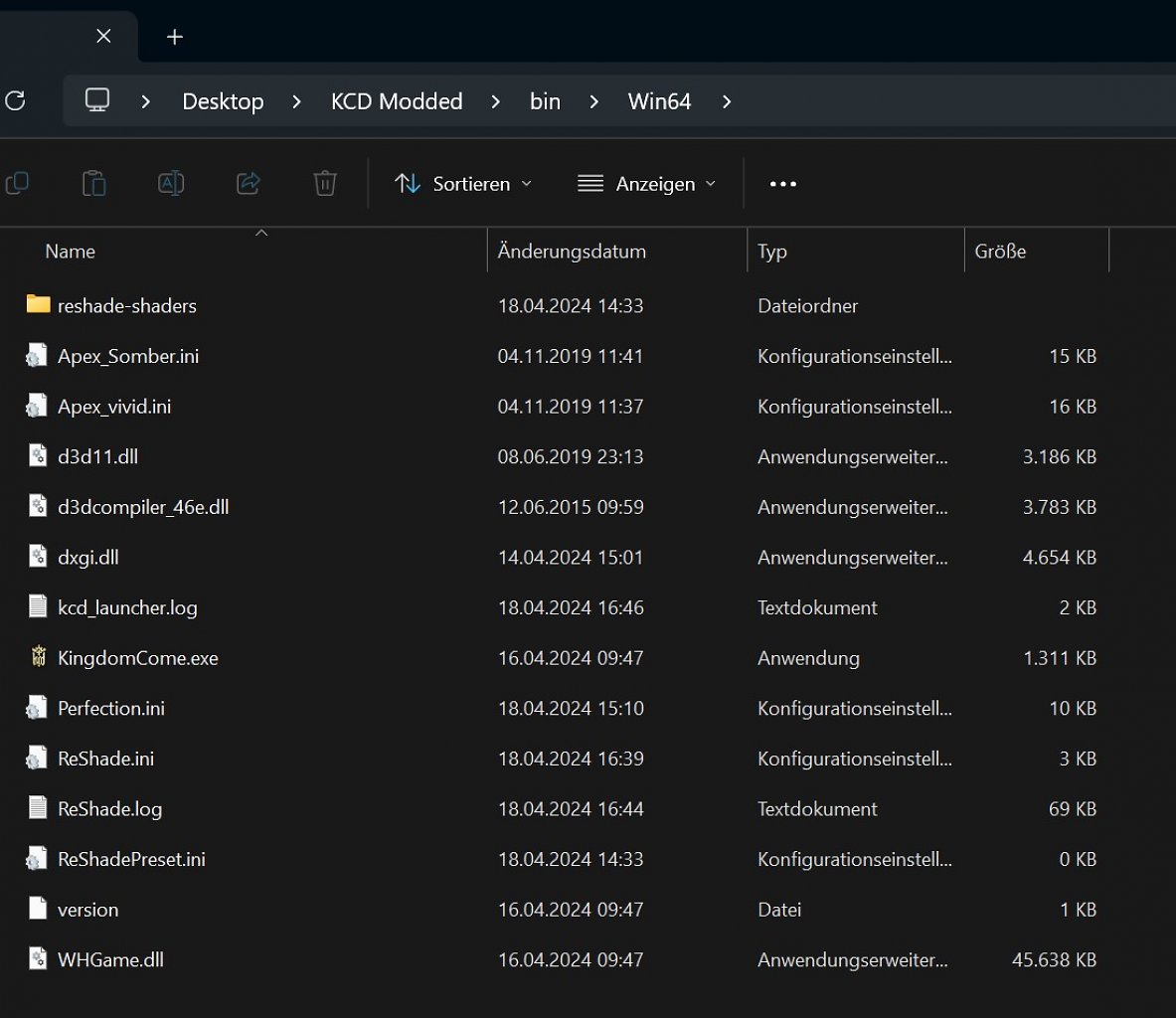Select KingdomCome.exe file name
The height and width of the screenshot is (1018, 1176).
pos(138,657)
